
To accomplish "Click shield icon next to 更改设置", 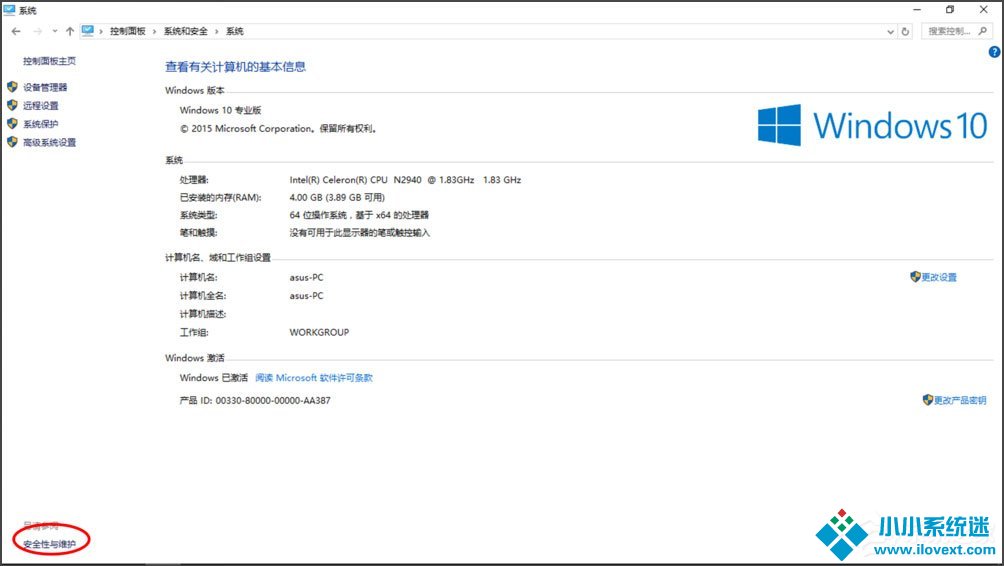I will tap(915, 277).
